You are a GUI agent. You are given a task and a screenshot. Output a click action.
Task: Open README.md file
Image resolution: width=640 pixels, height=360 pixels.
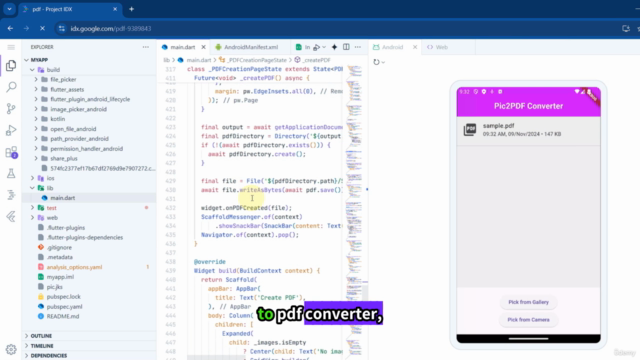[x=62, y=316]
